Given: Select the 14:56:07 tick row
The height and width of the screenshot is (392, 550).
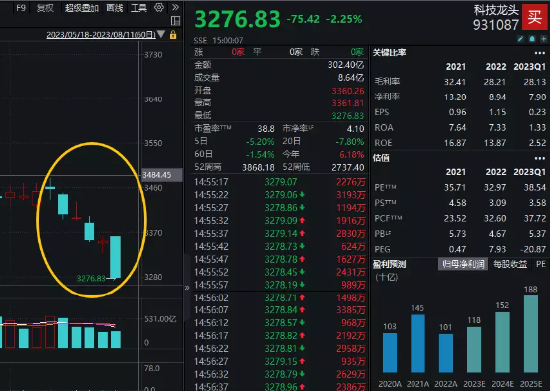Looking at the screenshot, I should pyautogui.click(x=279, y=310).
